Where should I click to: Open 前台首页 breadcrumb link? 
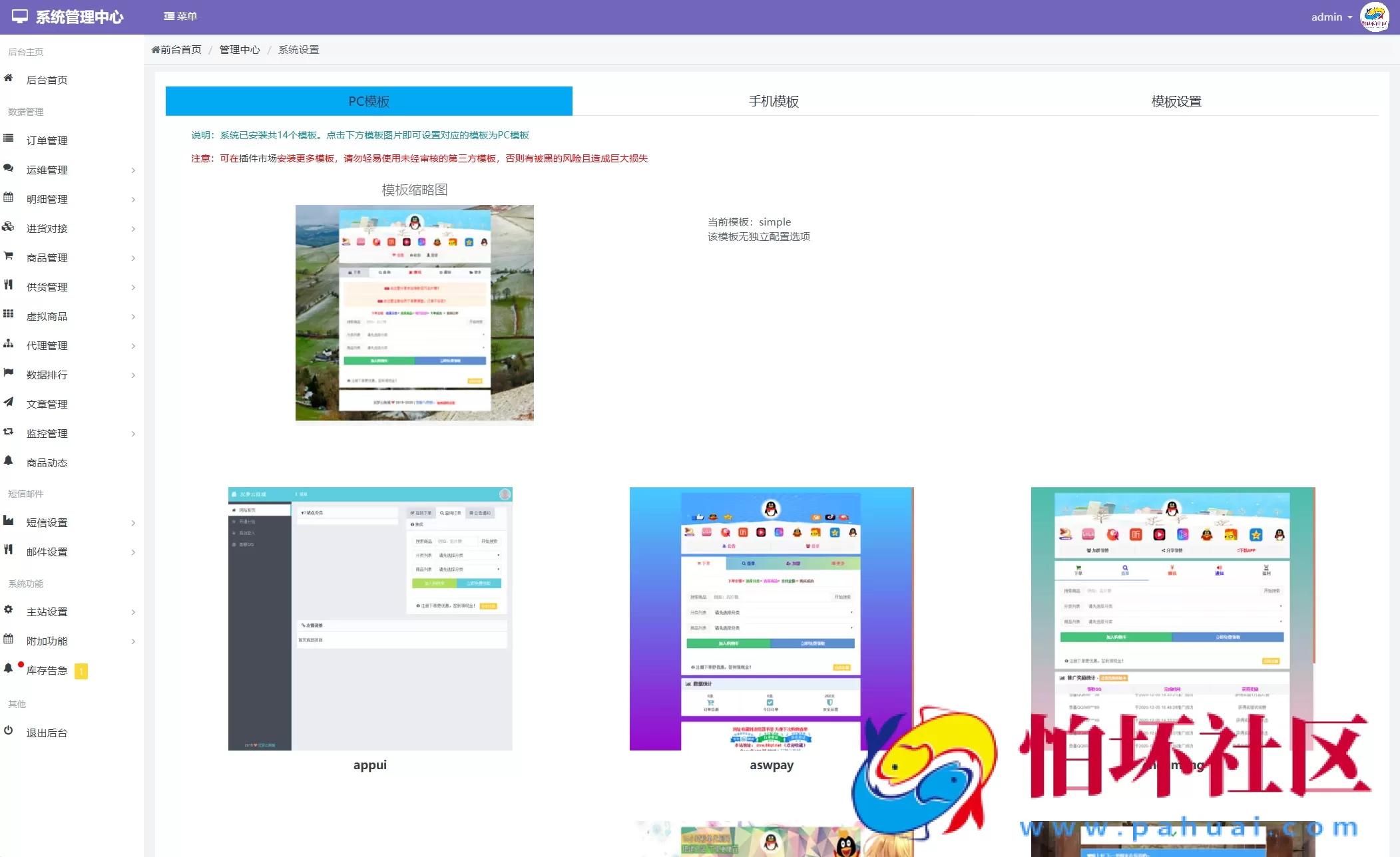tap(176, 50)
